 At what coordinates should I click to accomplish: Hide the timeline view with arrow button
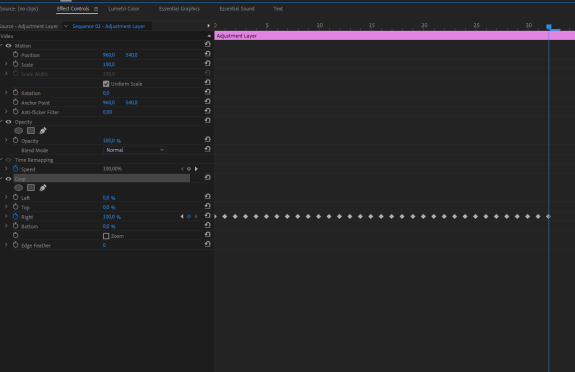point(208,26)
